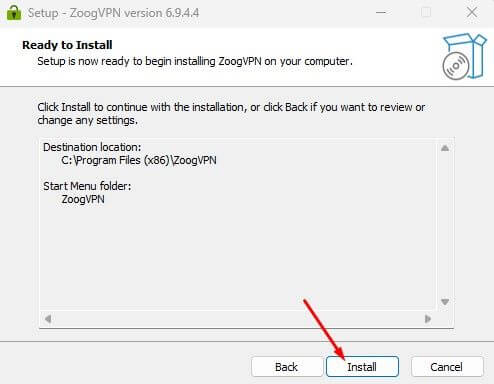Viewport: 494px width, 384px height.
Task: Cancel the ZoogVPN setup
Action: (447, 367)
